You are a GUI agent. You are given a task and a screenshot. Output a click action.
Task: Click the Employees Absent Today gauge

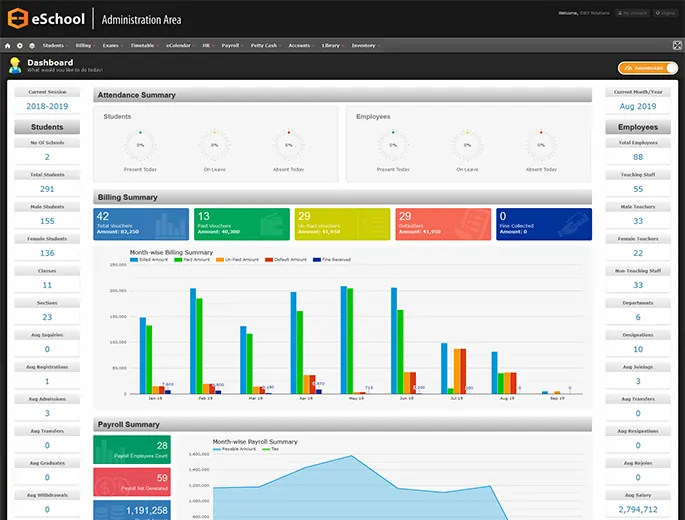pos(541,145)
